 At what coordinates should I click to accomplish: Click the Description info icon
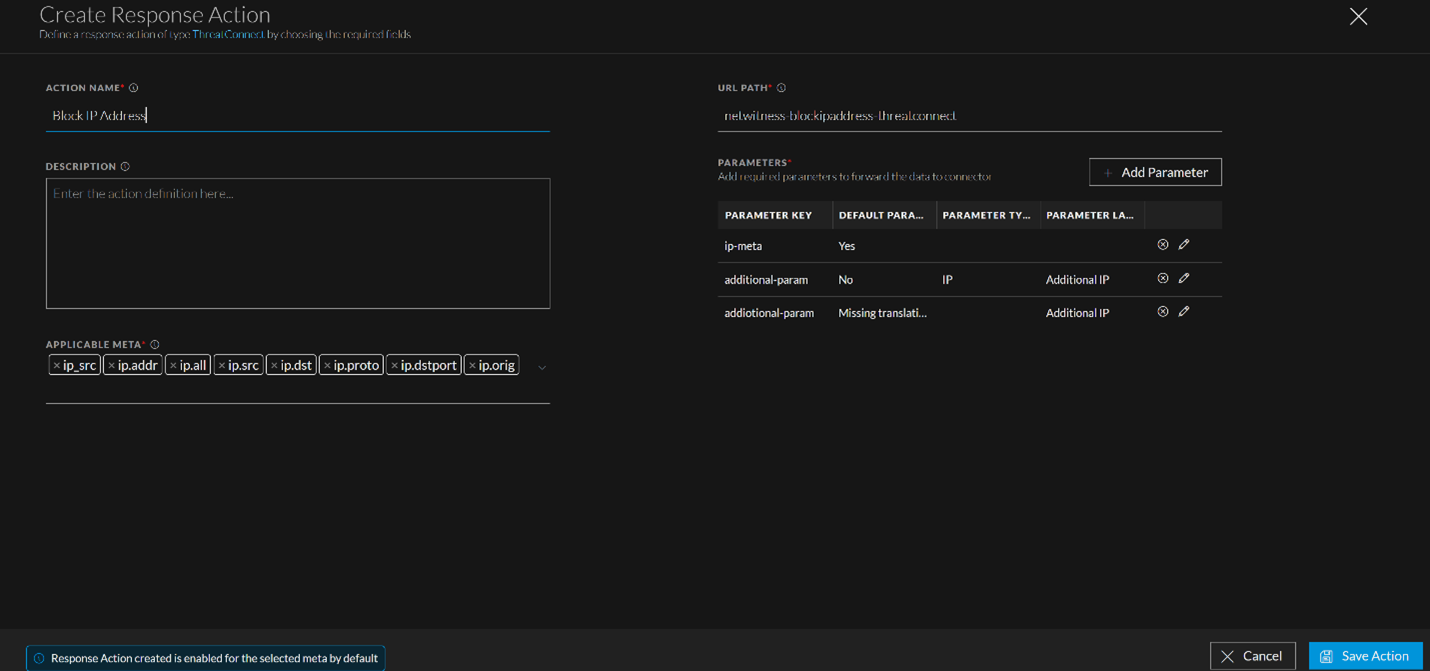125,167
